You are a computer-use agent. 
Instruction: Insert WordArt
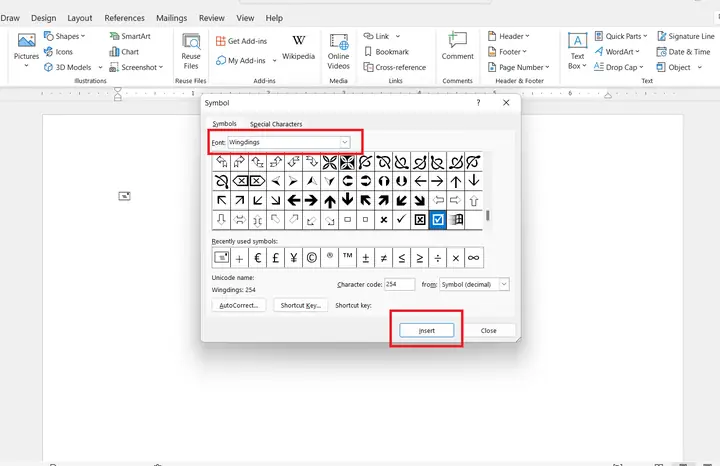[617, 52]
